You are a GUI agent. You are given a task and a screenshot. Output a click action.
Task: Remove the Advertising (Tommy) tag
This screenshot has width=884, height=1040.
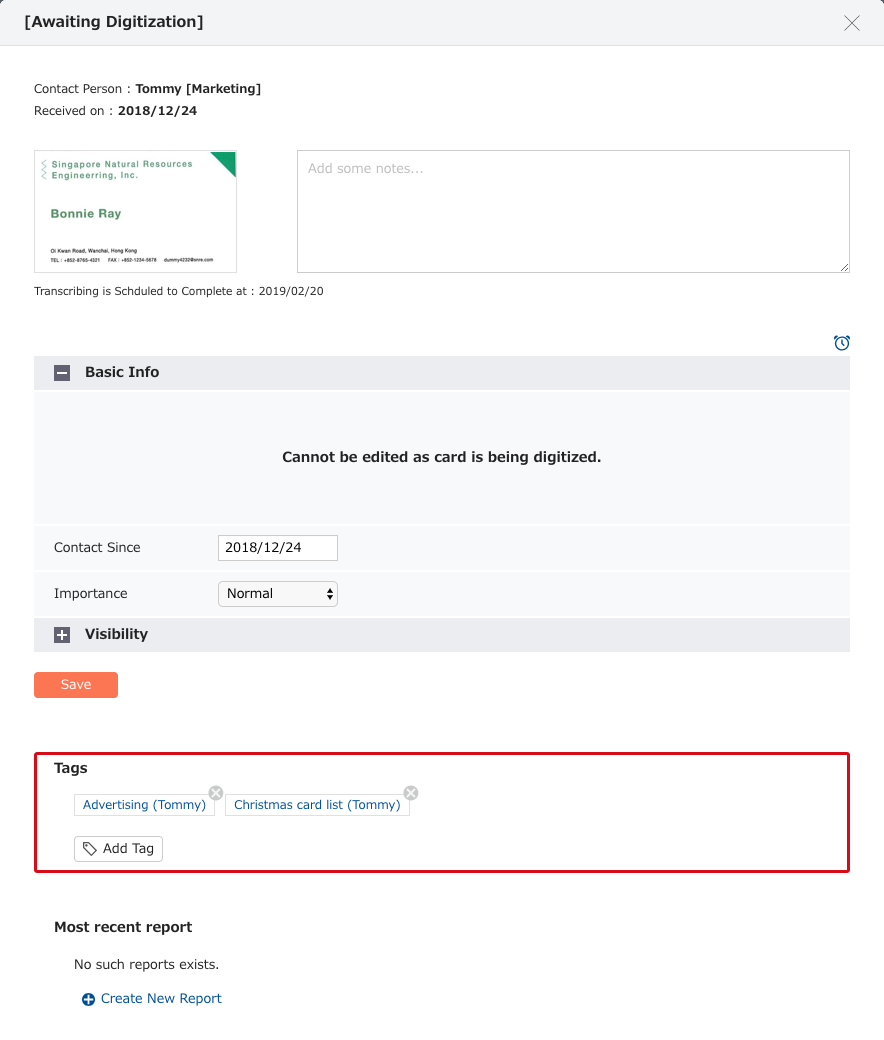[x=216, y=793]
